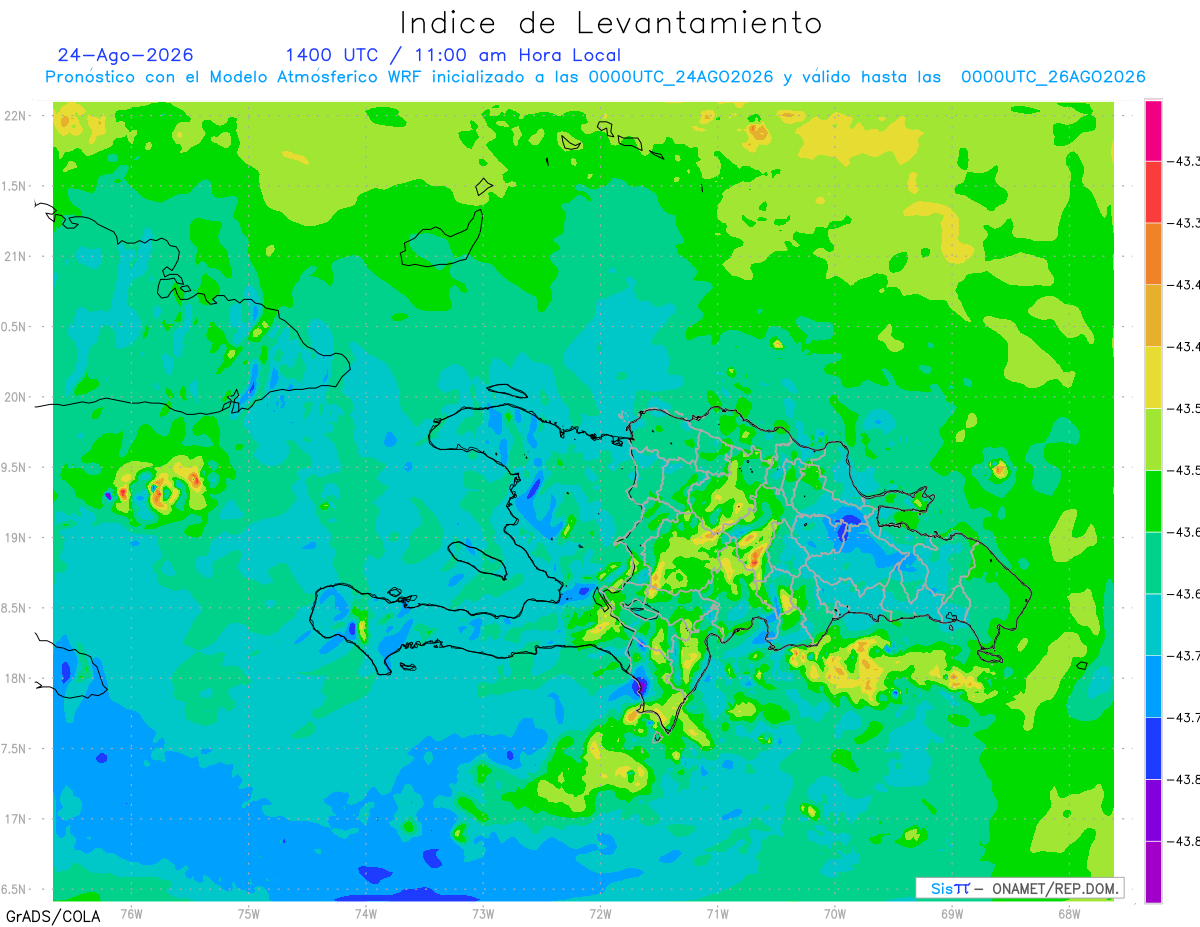
Task: Click the '71W' longitude label
Action: pyautogui.click(x=717, y=913)
